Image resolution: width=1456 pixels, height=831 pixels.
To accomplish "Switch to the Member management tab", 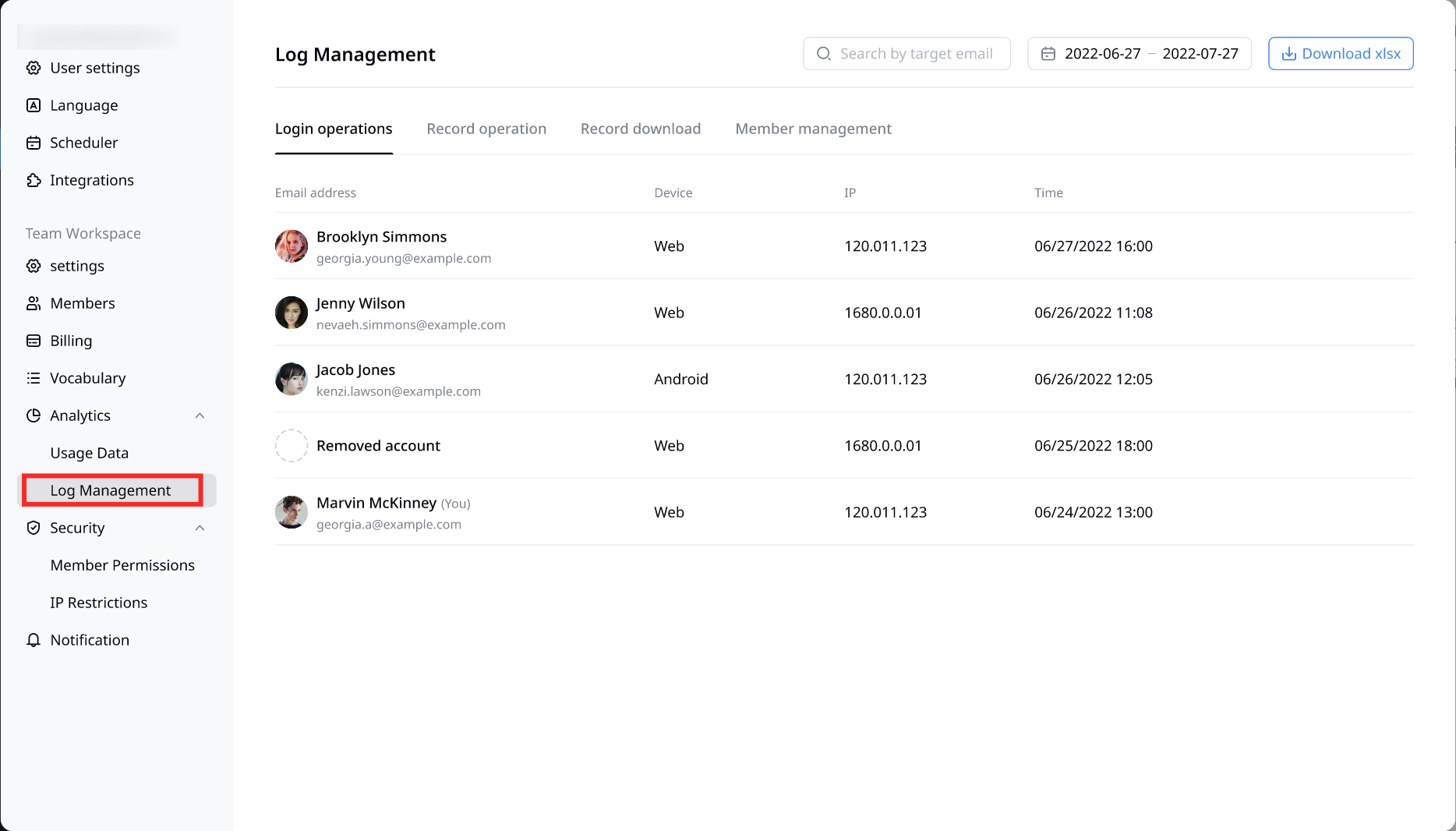I will click(813, 129).
